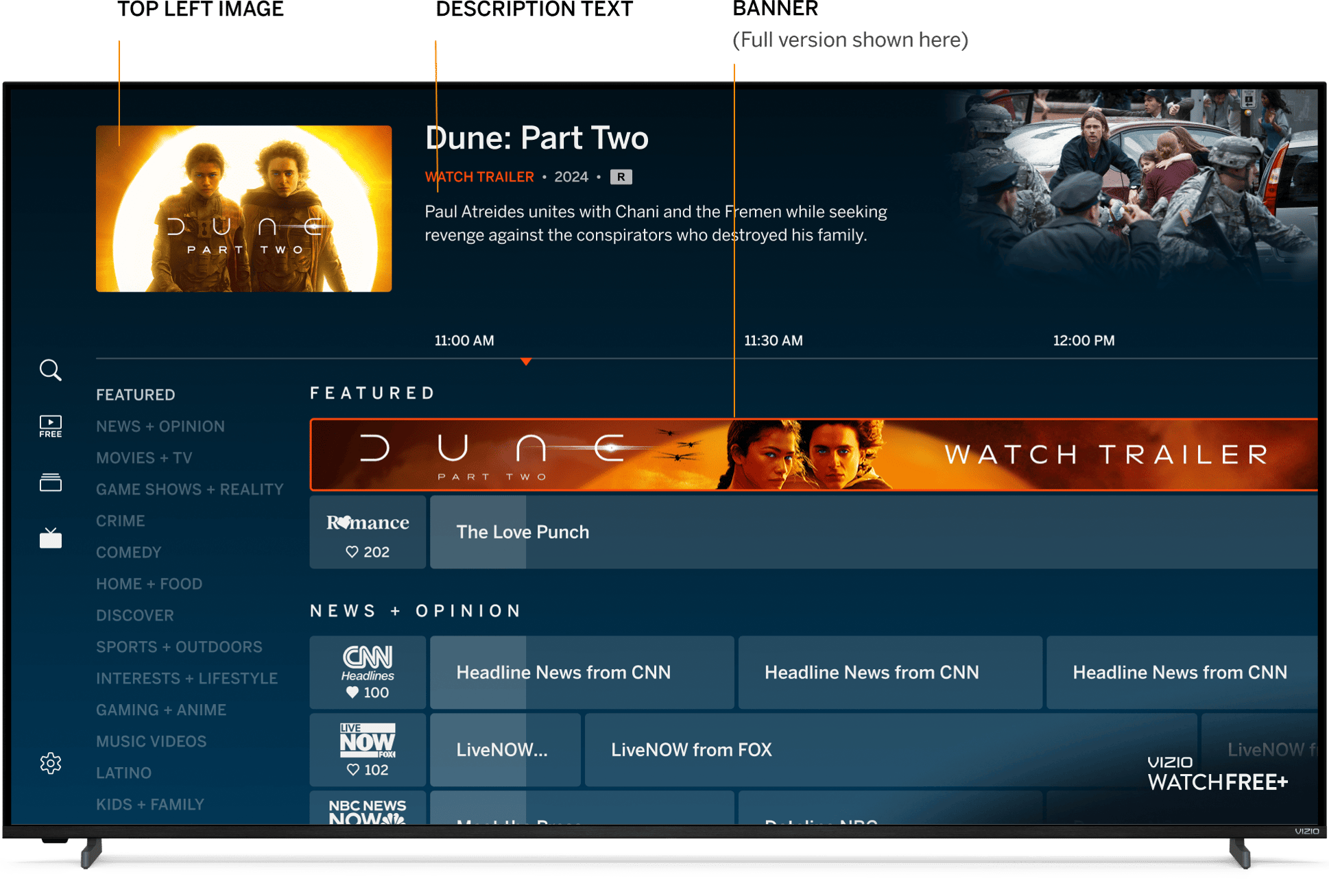
Task: Open the search icon in the sidebar
Action: click(x=50, y=370)
